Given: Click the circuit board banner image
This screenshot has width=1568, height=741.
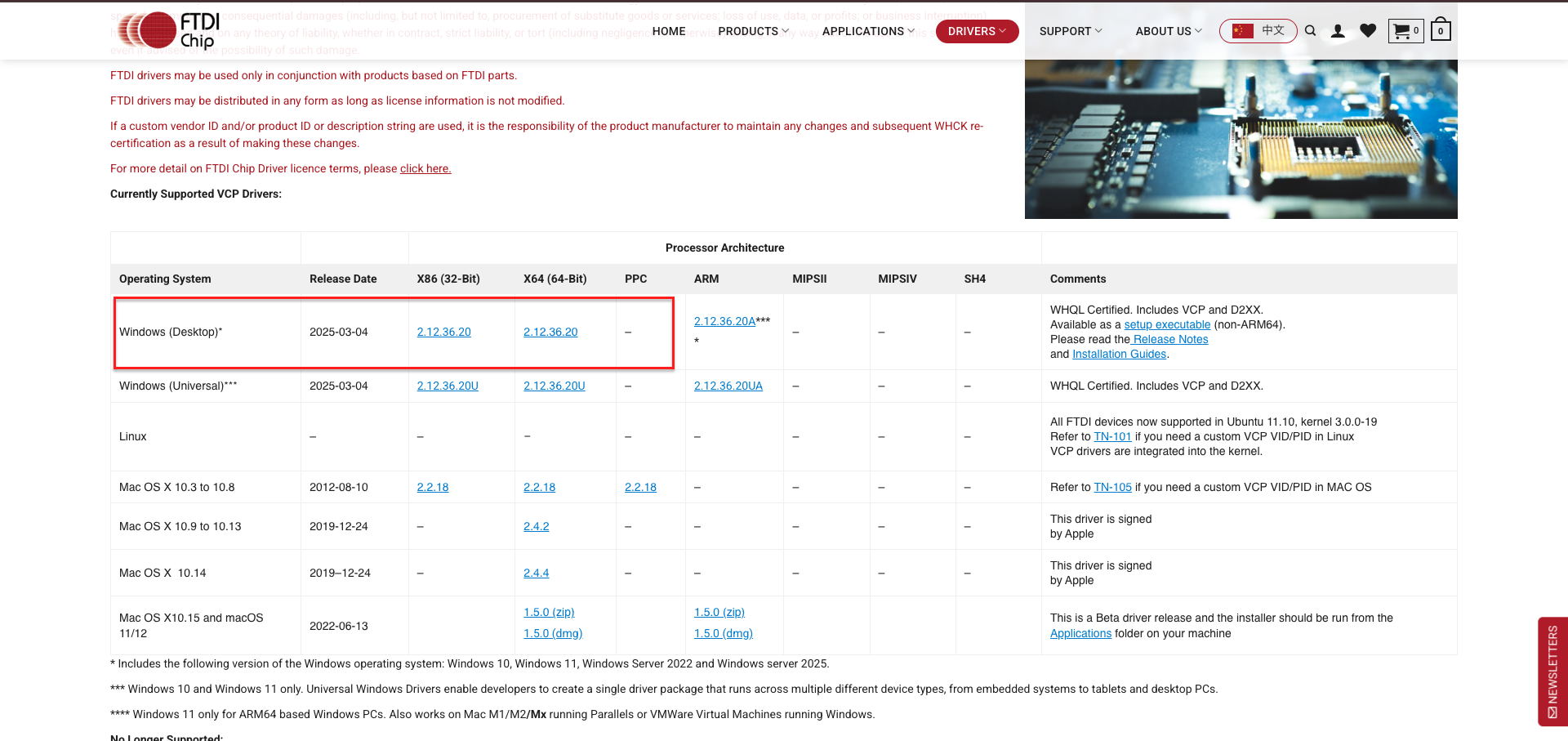Looking at the screenshot, I should point(1241,139).
